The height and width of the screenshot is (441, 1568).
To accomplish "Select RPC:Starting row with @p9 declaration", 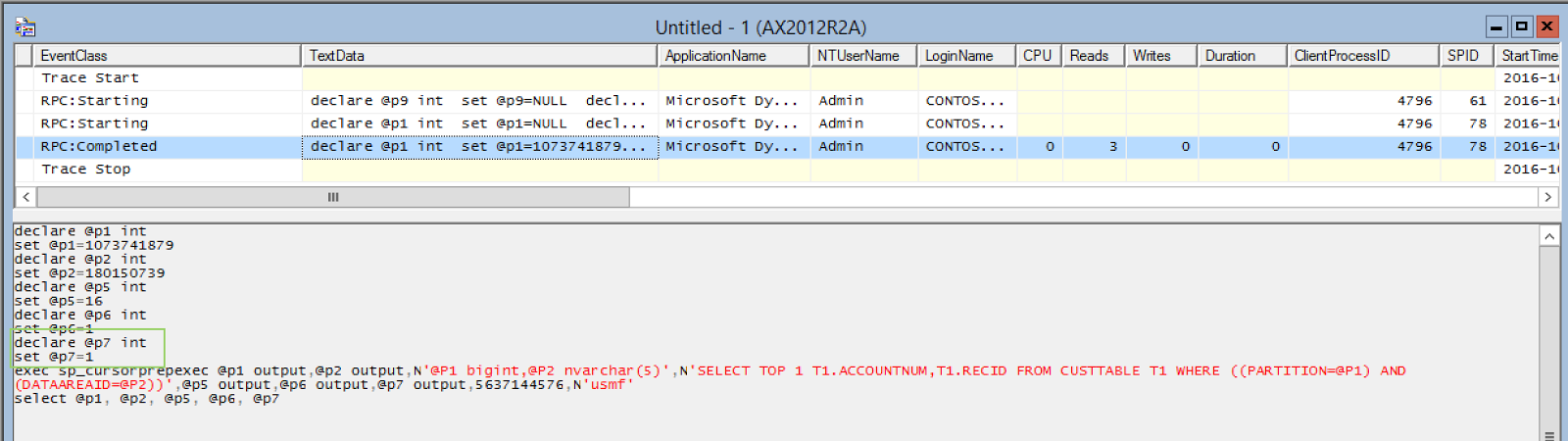I will click(94, 101).
